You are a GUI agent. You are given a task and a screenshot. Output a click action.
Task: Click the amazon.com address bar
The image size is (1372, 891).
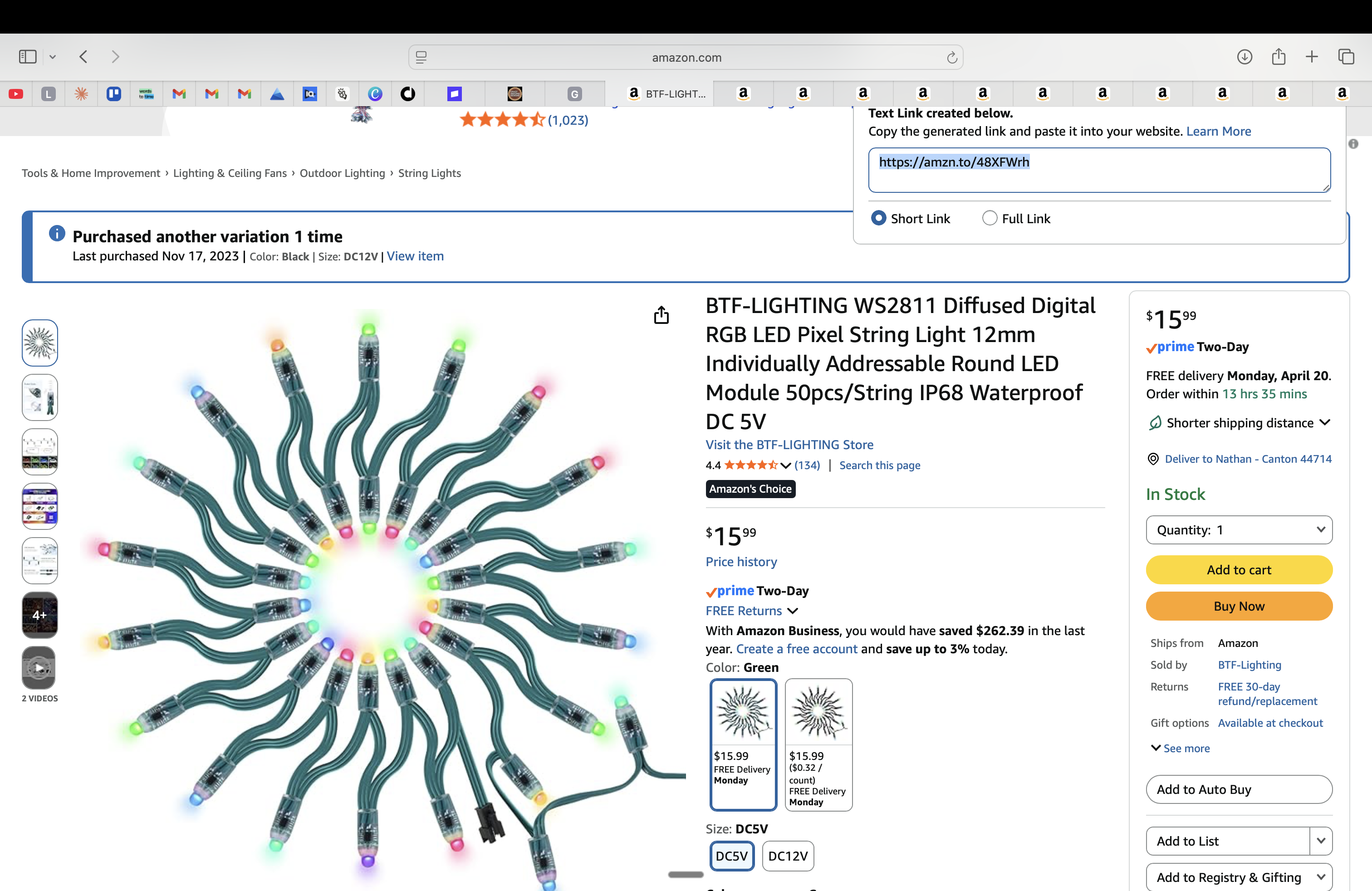(x=686, y=57)
